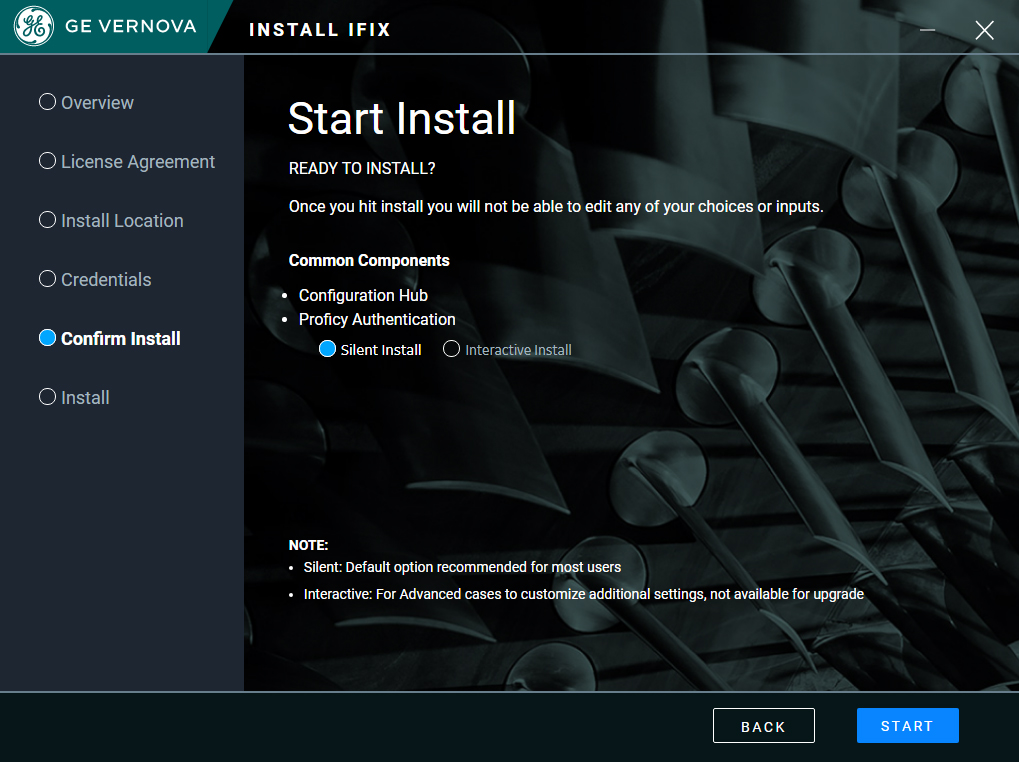Click the Back button
Screen dimensions: 1019x762
pos(764,726)
